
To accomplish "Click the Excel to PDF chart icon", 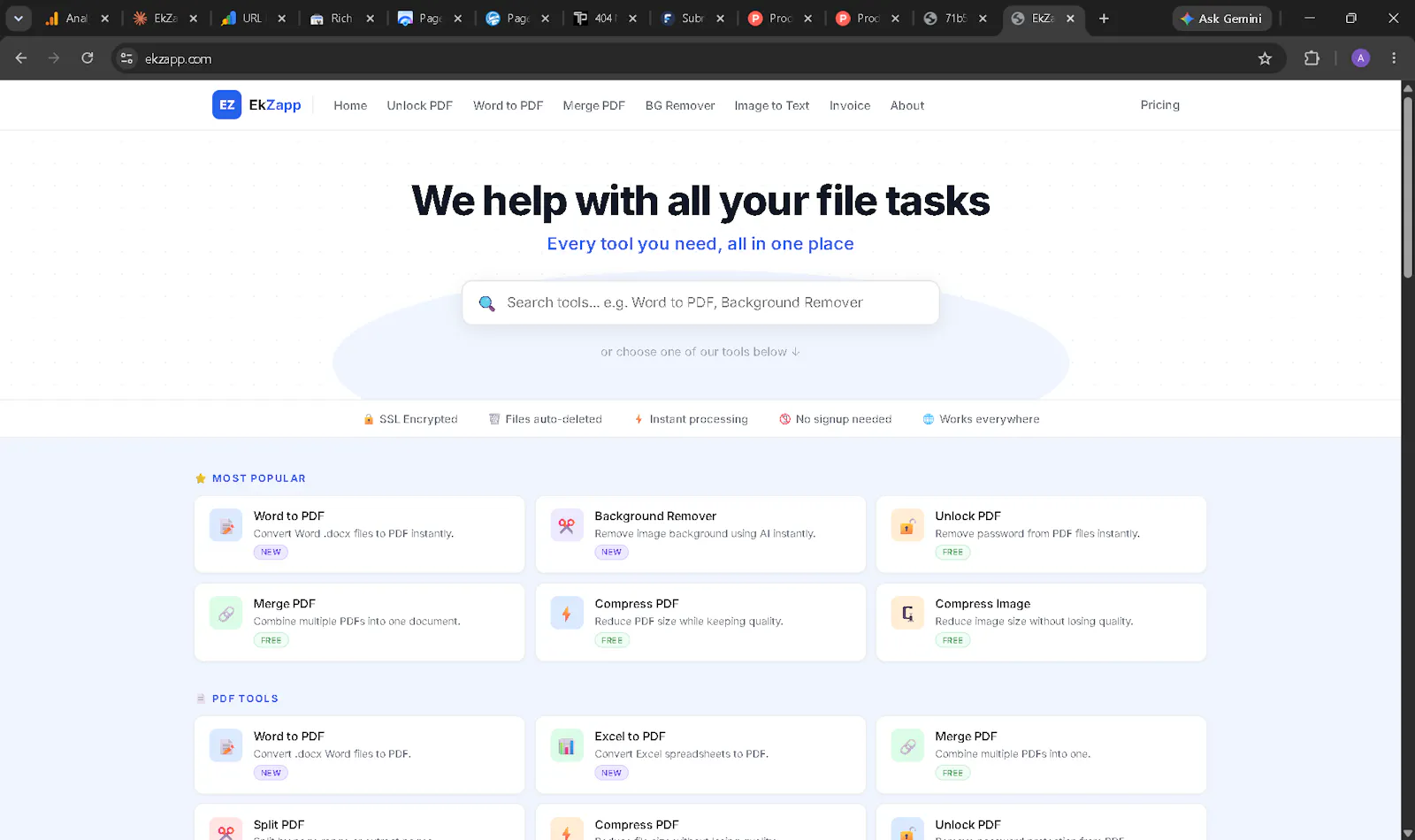I will (567, 745).
